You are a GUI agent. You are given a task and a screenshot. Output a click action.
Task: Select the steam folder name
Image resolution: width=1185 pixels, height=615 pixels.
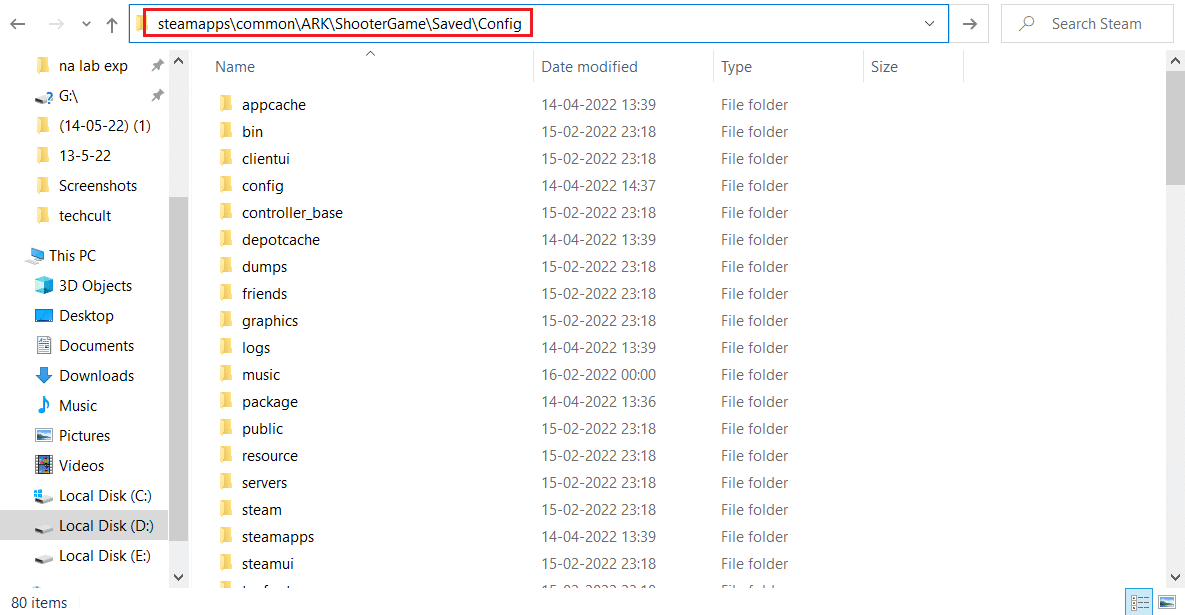[261, 510]
